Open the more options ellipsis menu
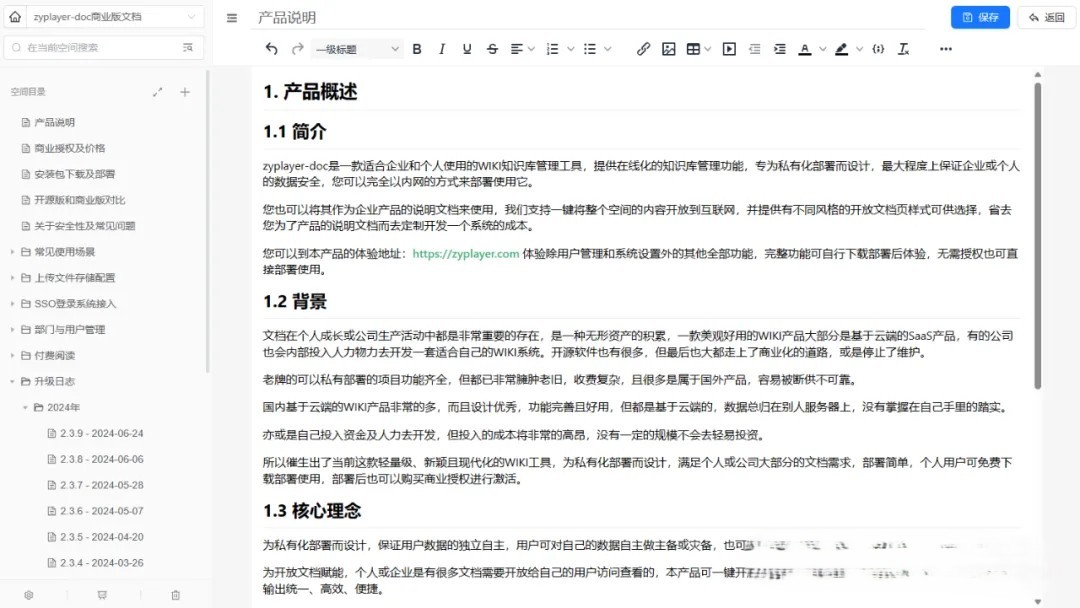 946,49
